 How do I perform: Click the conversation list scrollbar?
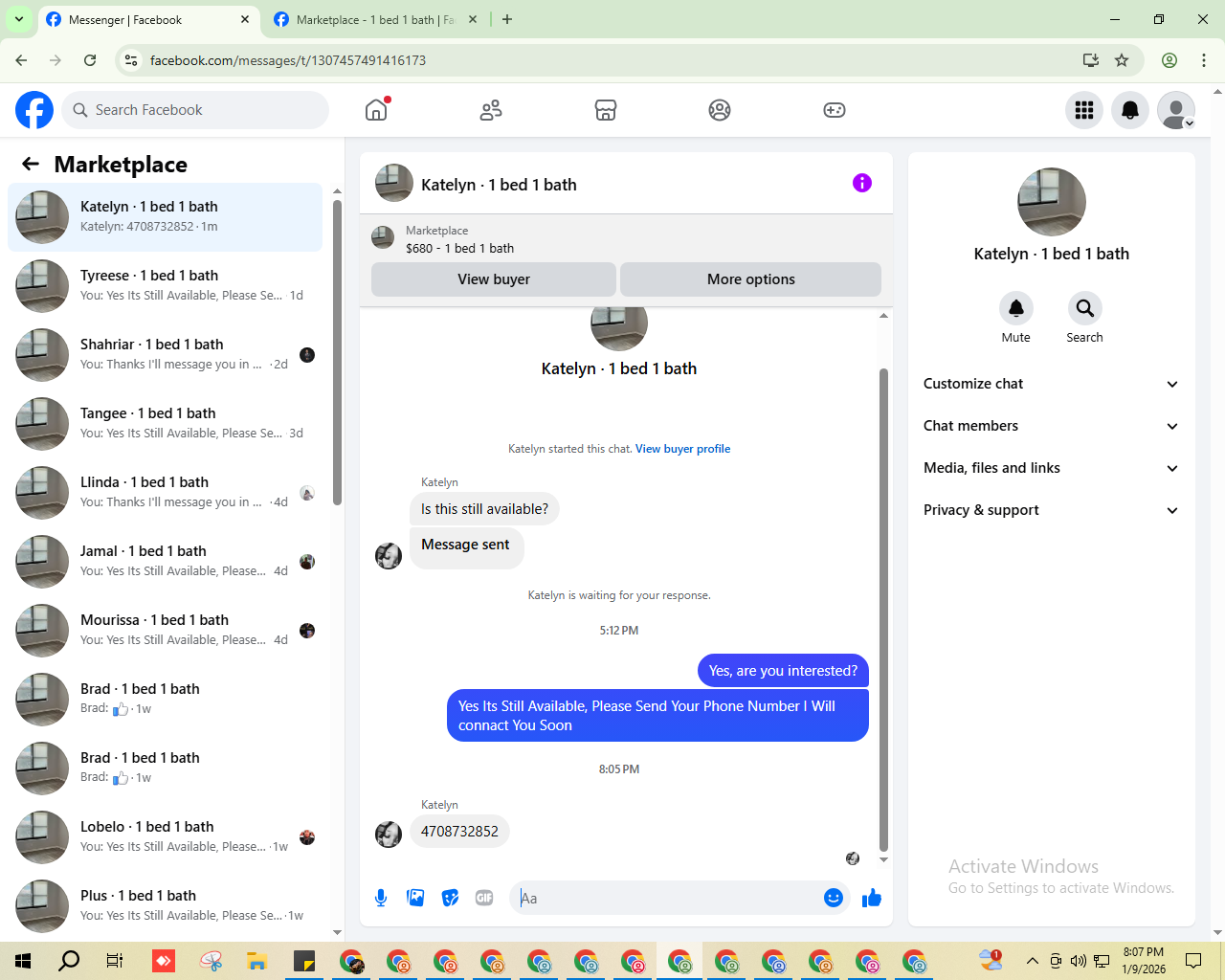337,352
